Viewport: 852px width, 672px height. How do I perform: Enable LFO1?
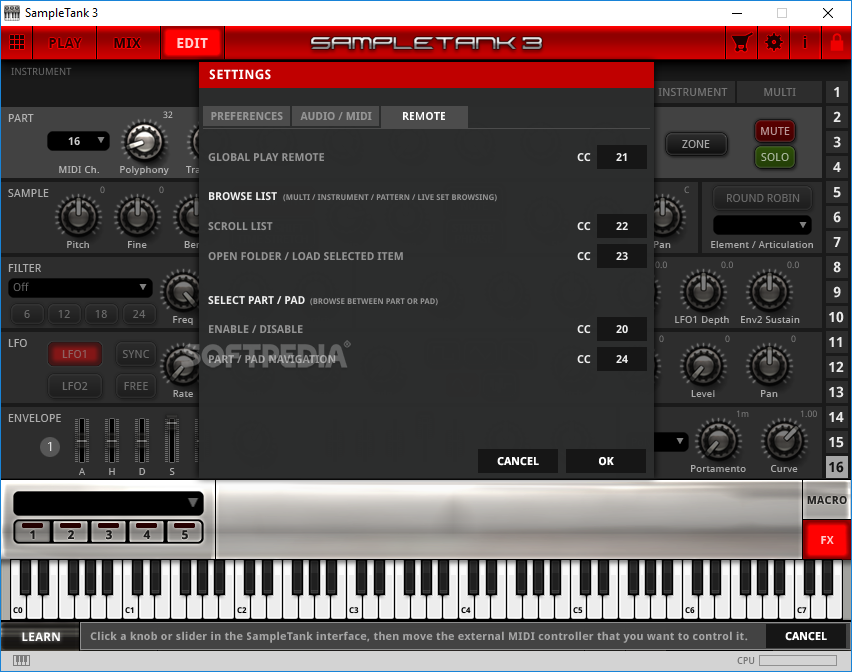[74, 354]
